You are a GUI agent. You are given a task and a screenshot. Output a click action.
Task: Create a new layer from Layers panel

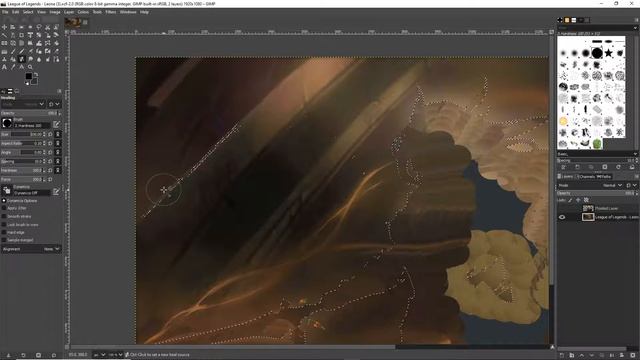(562, 356)
